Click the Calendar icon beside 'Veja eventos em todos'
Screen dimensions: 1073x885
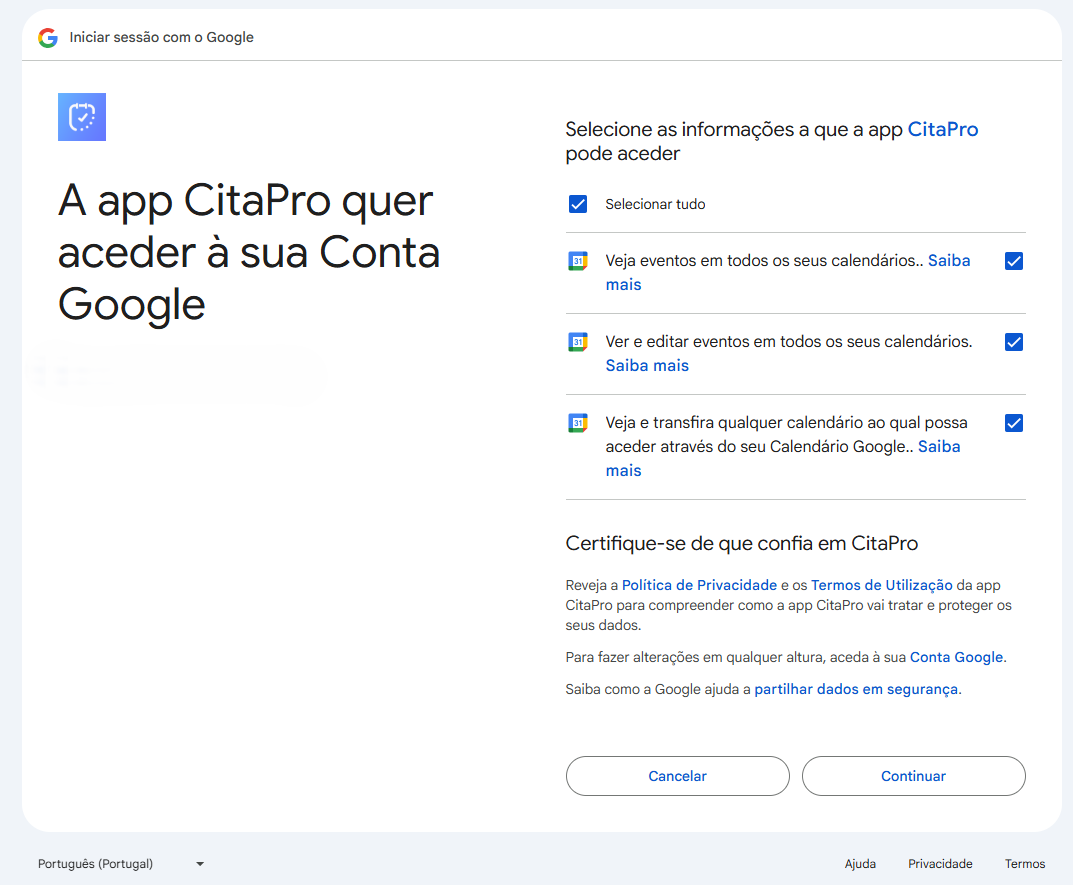pos(578,261)
